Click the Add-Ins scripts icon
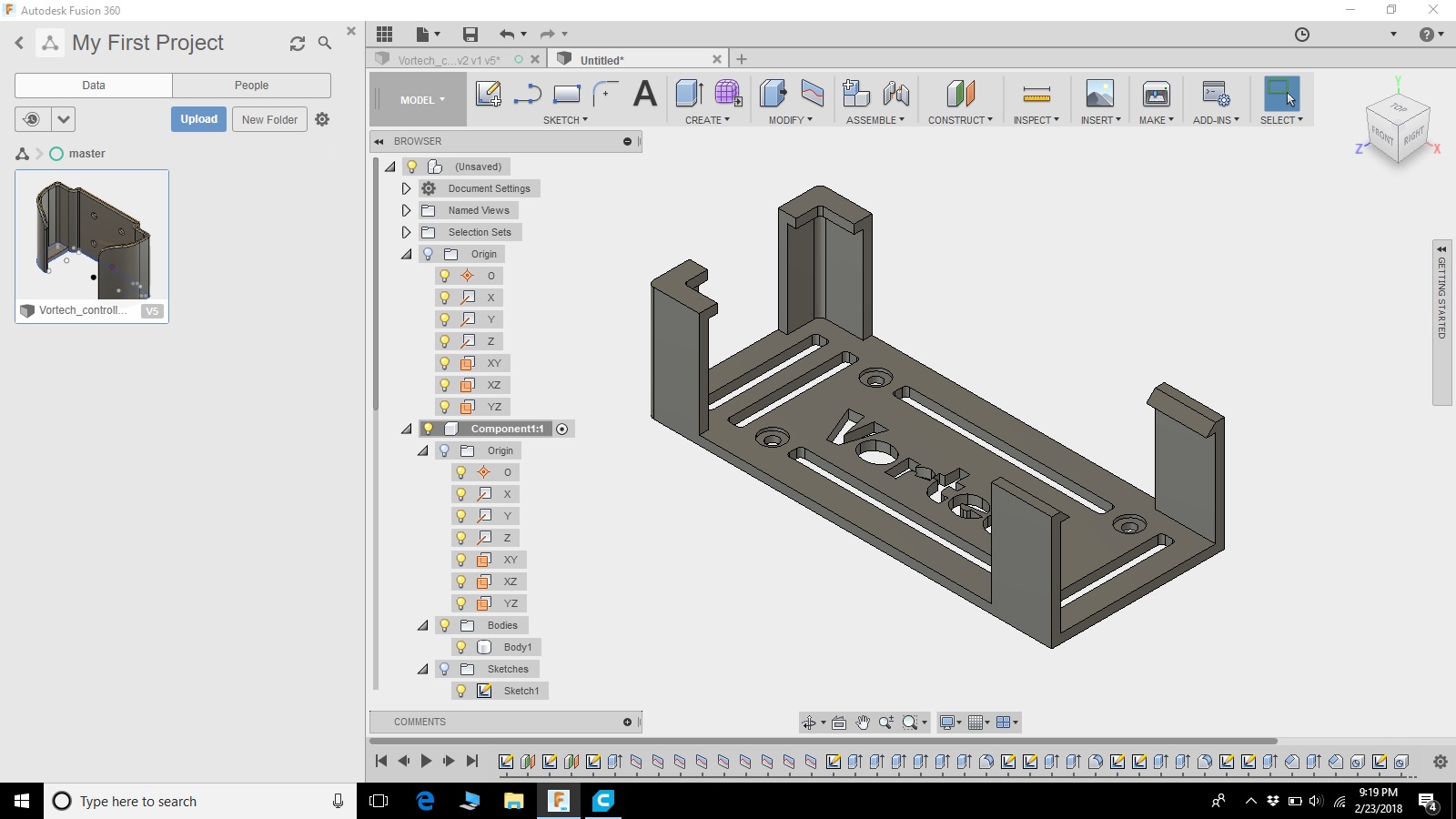Image resolution: width=1456 pixels, height=819 pixels. [1216, 94]
